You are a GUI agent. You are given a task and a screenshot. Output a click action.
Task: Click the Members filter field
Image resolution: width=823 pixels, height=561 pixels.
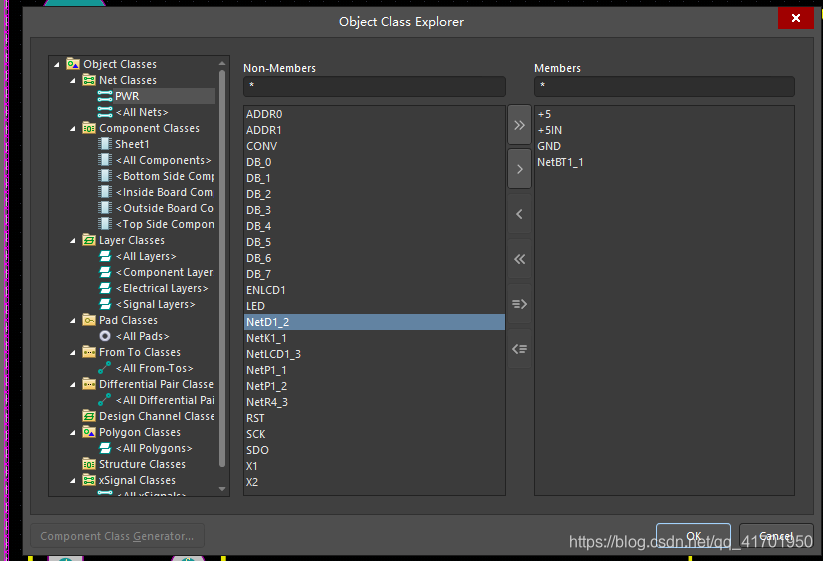pyautogui.click(x=663, y=87)
